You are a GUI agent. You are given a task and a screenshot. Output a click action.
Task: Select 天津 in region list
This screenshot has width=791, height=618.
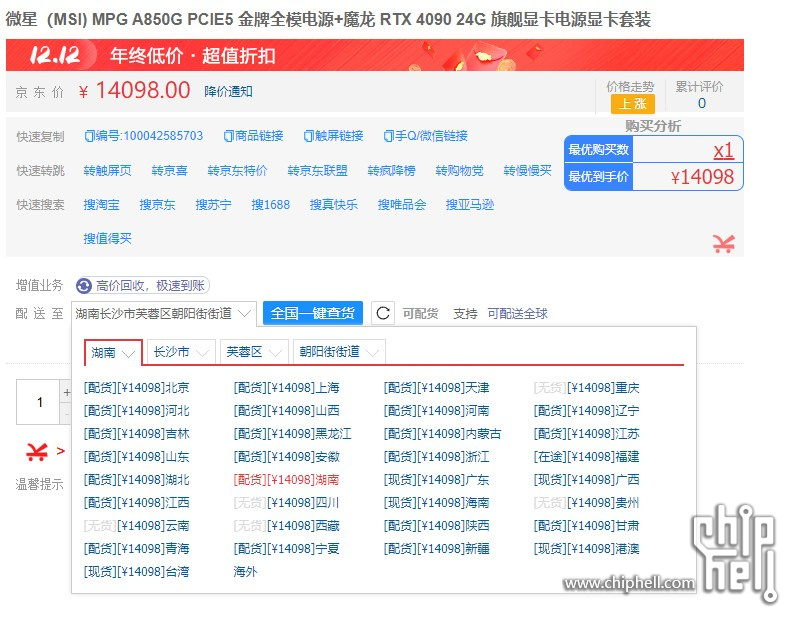[x=436, y=387]
